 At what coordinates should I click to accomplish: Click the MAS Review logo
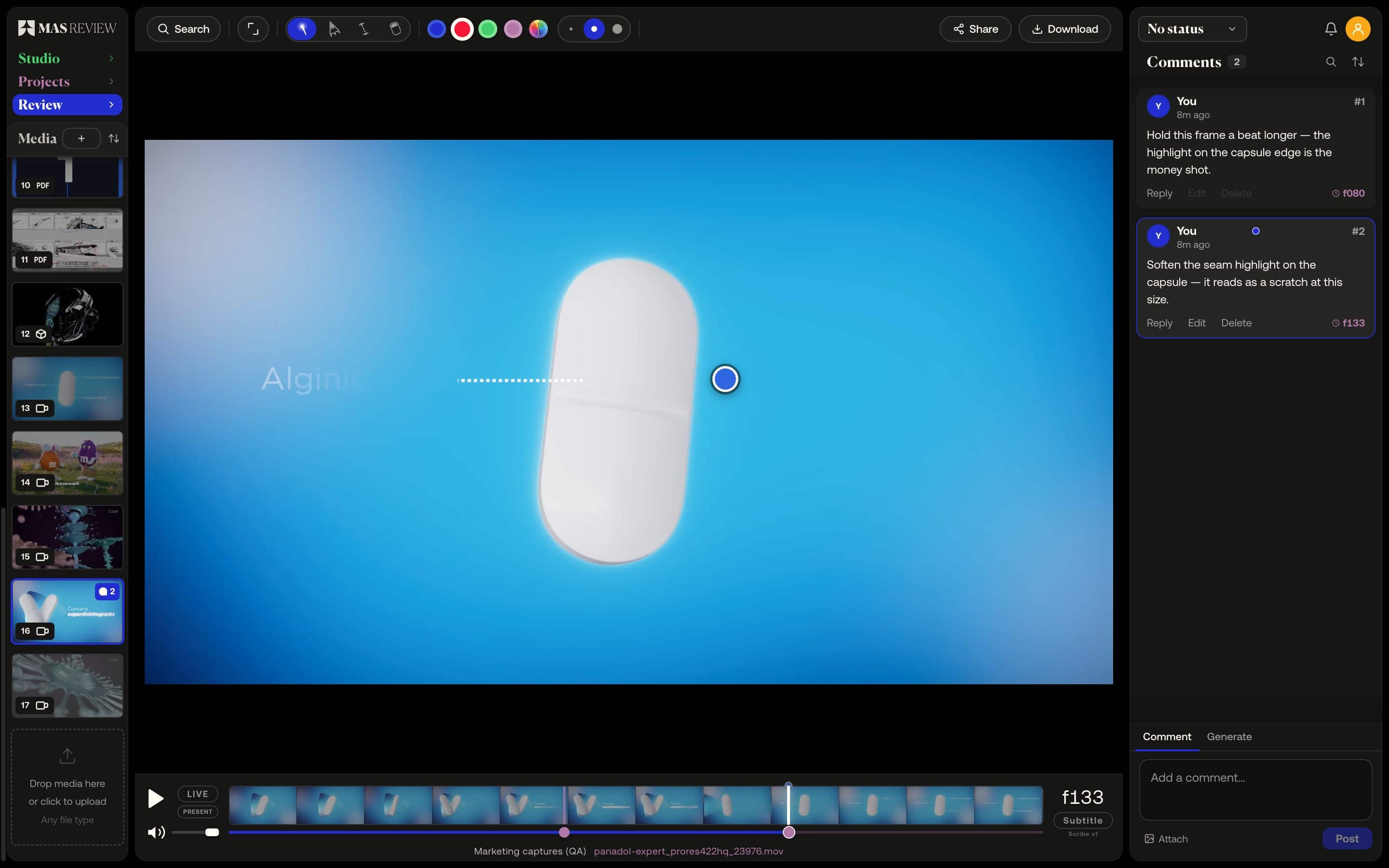(67, 28)
